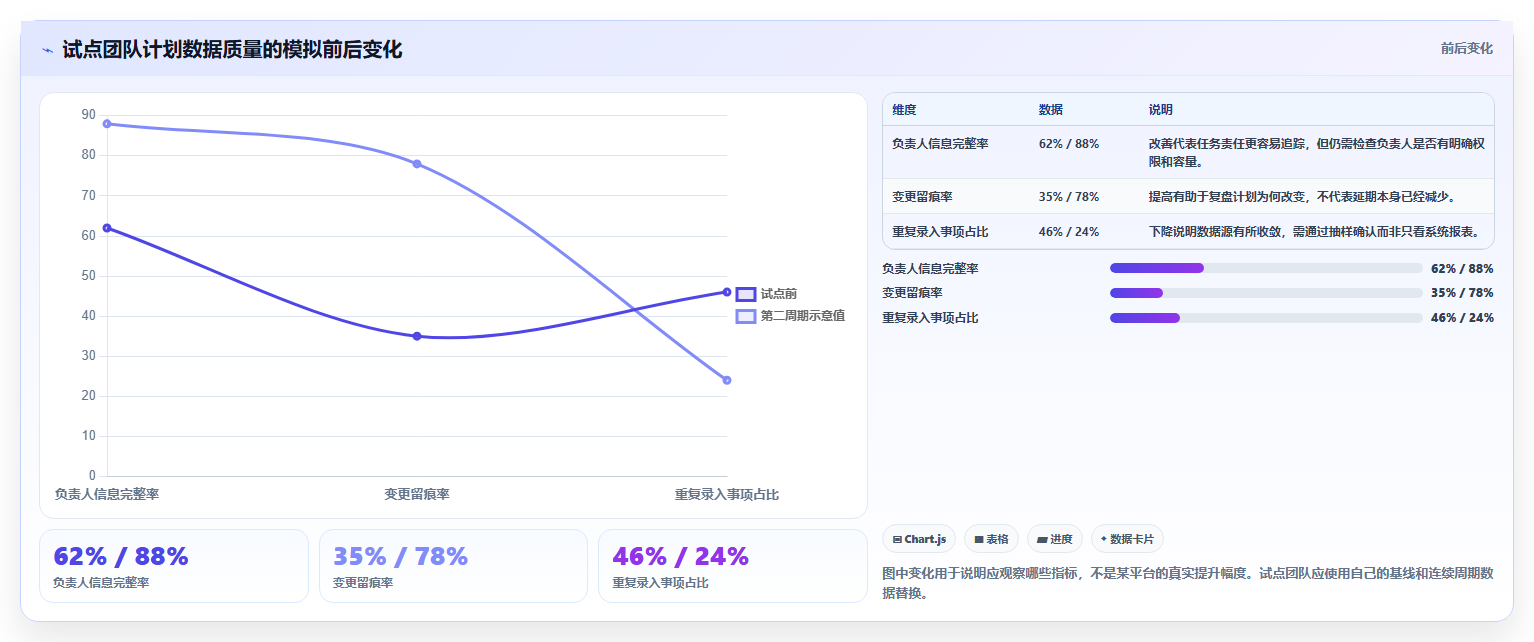The height and width of the screenshot is (642, 1534).
Task: Click the 进度 chip
Action: pos(1055,539)
